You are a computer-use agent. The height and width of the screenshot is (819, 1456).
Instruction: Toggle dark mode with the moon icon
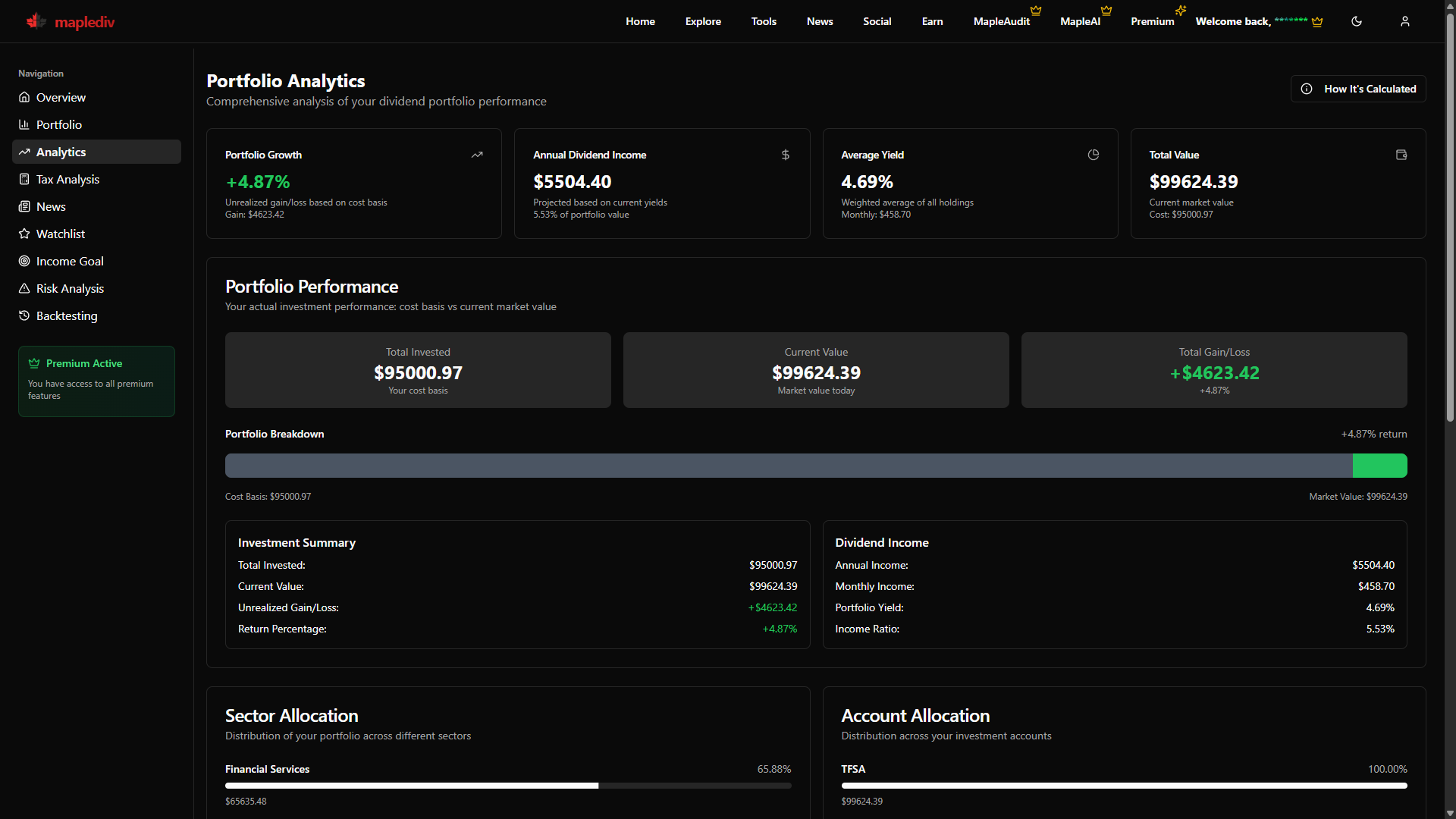click(x=1357, y=21)
